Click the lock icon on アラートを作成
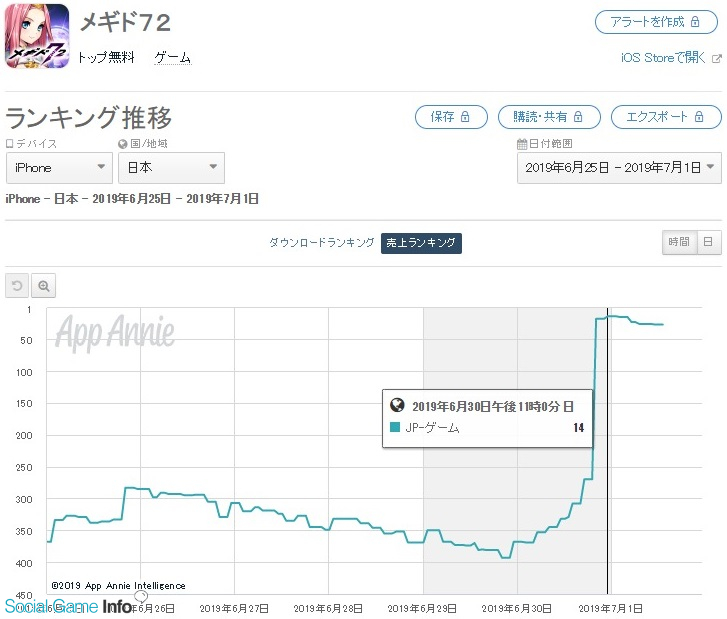The height and width of the screenshot is (619, 727). (x=695, y=21)
